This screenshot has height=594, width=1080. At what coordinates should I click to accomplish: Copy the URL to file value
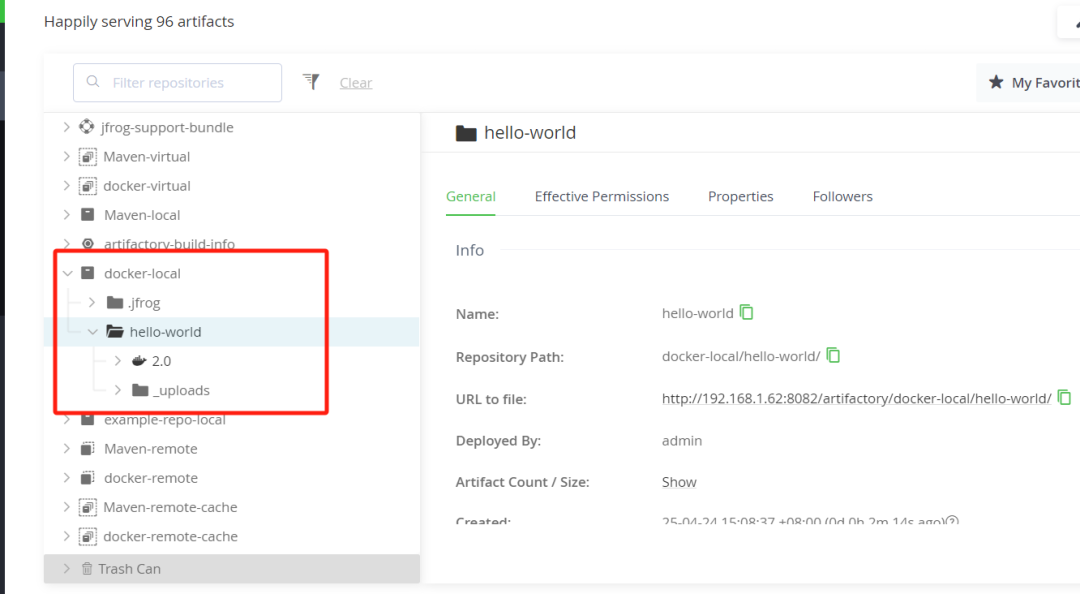[x=1064, y=398]
